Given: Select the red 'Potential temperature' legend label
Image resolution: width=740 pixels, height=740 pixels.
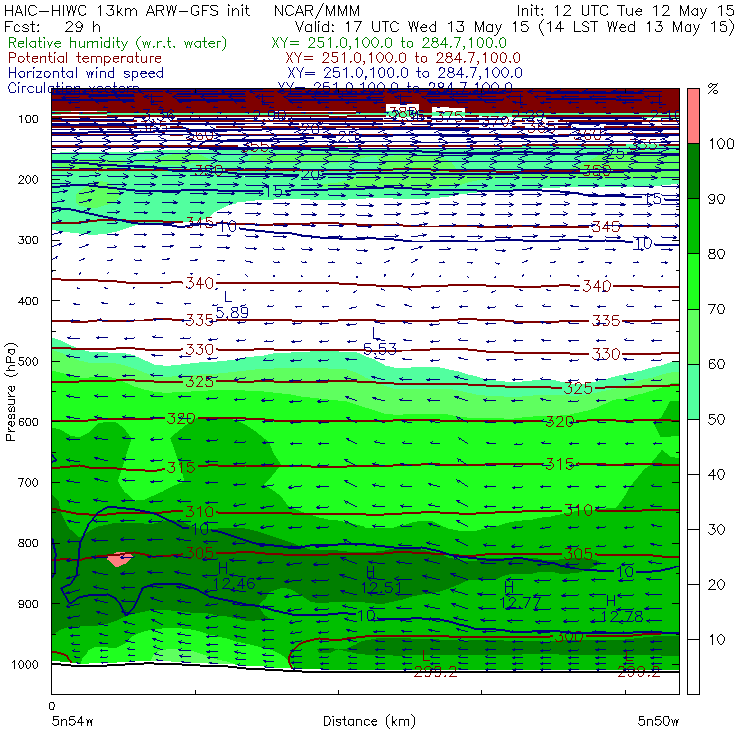Looking at the screenshot, I should coord(85,58).
